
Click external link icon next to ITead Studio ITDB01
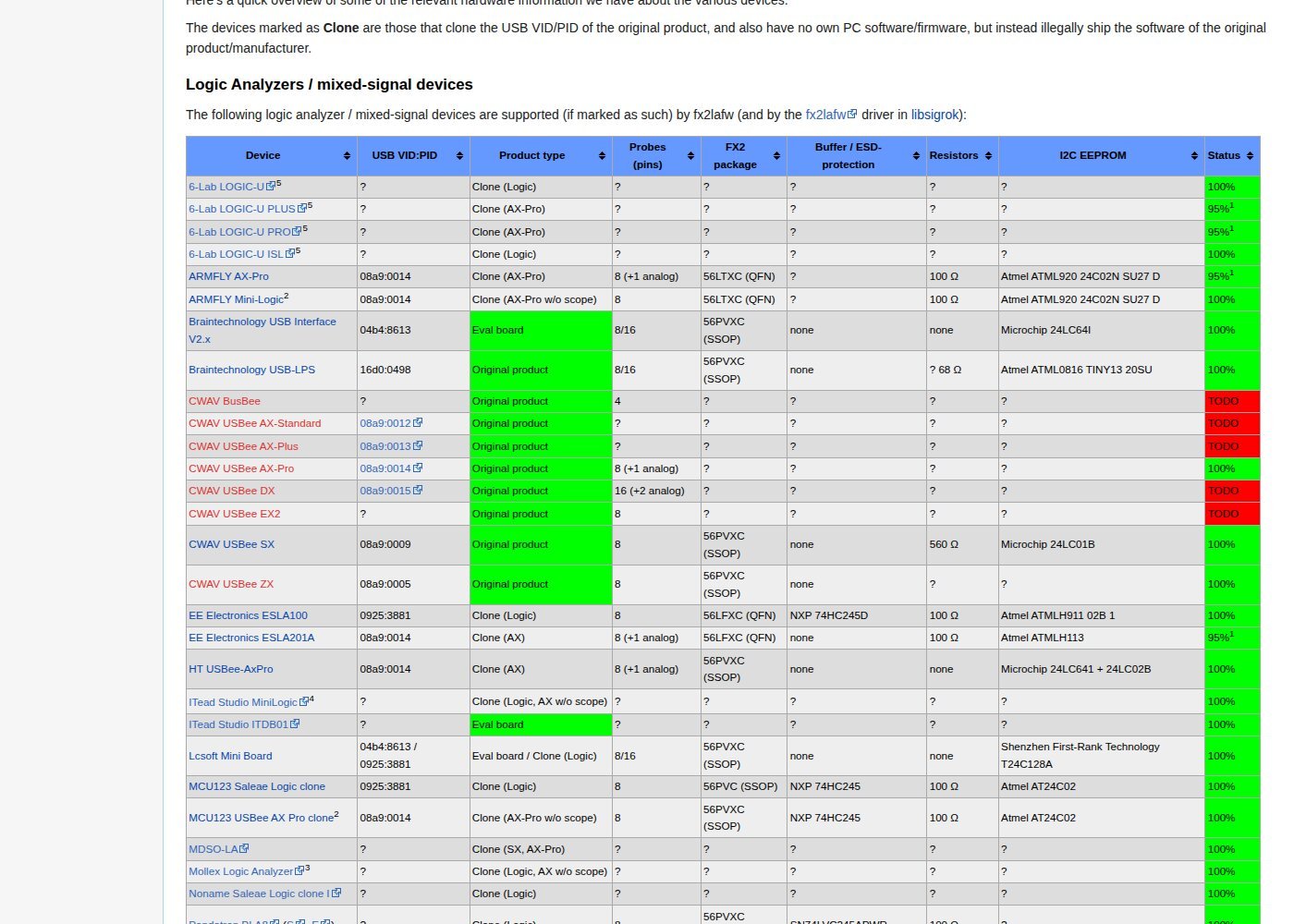(x=295, y=724)
